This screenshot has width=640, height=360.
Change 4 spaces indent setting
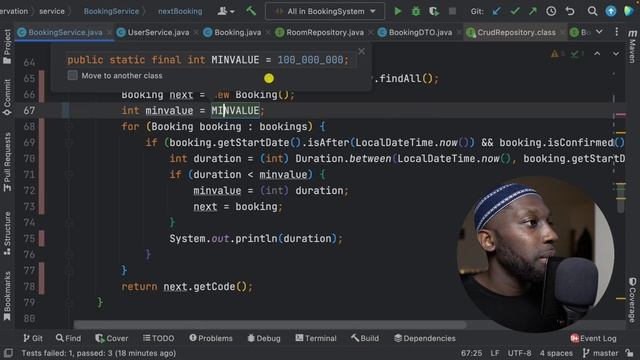tap(556, 353)
